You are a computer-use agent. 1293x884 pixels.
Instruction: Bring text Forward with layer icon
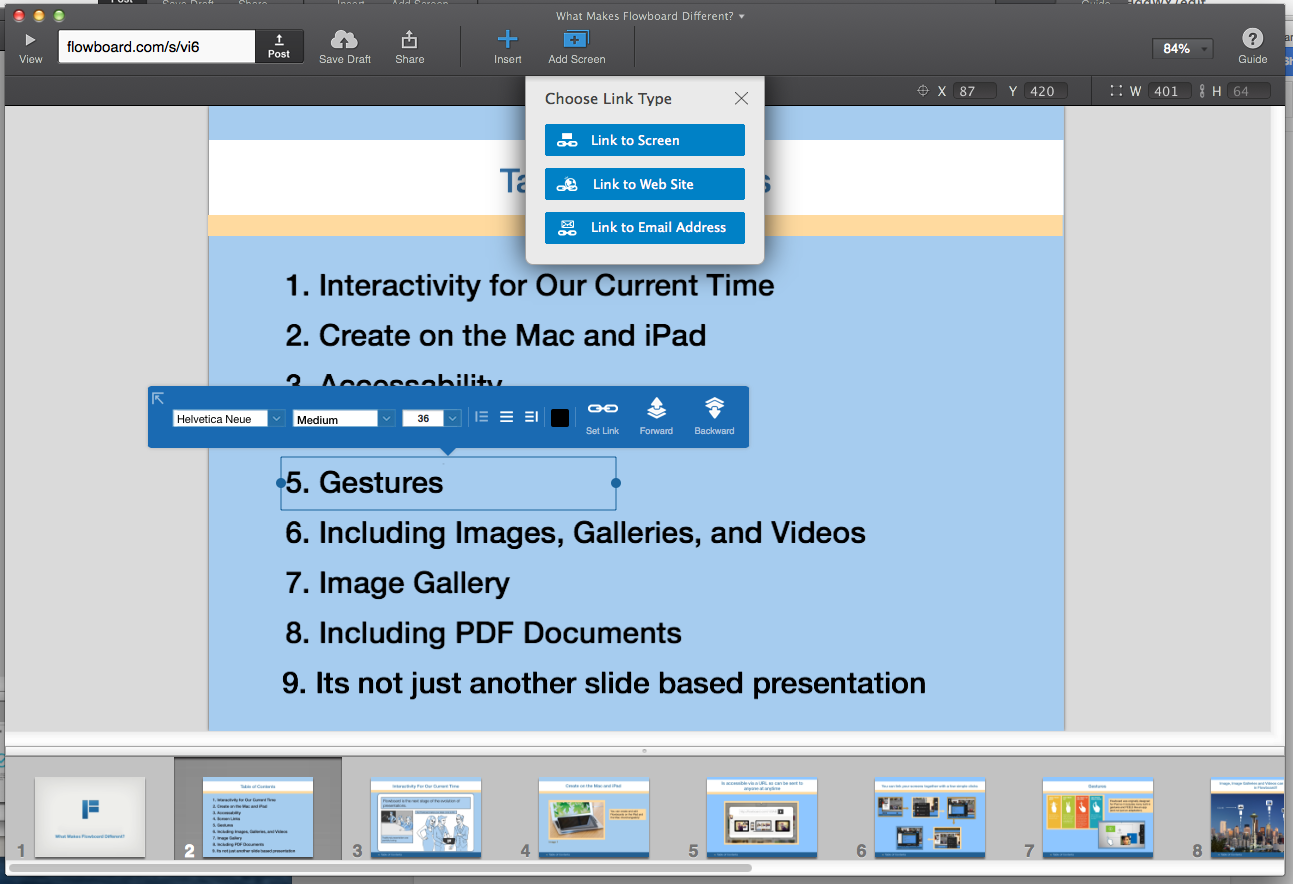[656, 408]
